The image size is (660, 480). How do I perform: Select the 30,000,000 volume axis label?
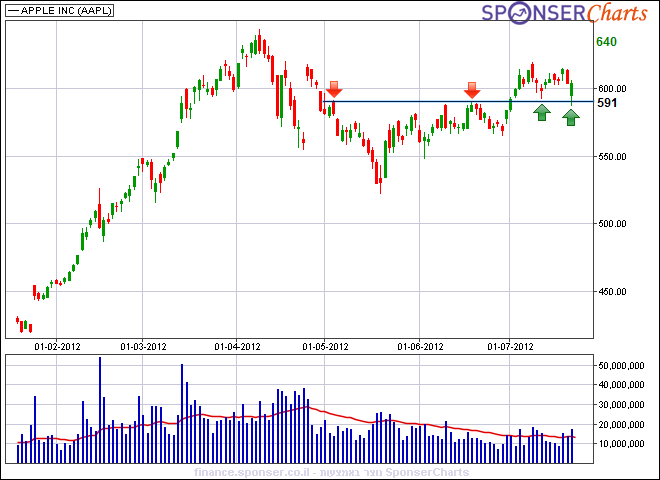click(x=621, y=405)
